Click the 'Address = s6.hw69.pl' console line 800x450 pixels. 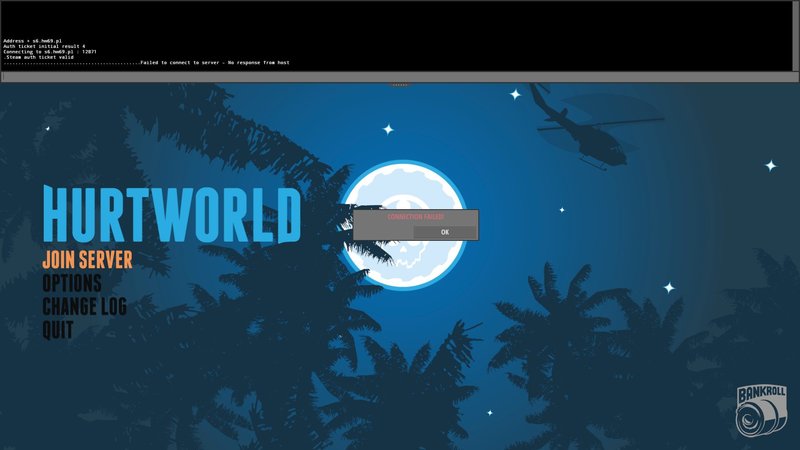[x=32, y=41]
